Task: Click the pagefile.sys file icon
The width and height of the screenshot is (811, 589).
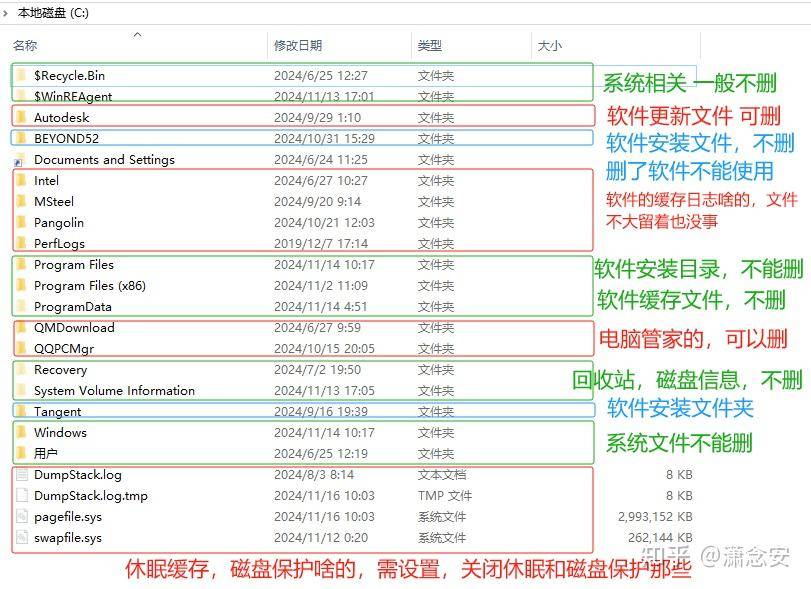Action: (22, 516)
